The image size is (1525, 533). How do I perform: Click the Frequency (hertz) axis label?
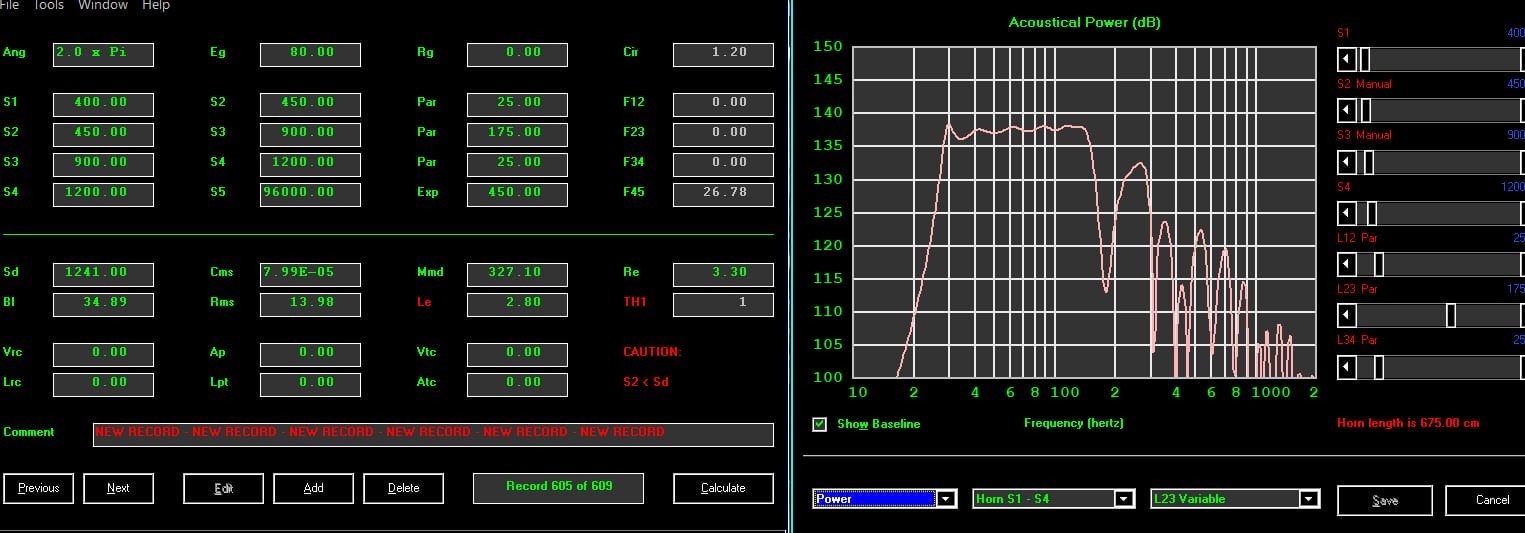click(1073, 423)
